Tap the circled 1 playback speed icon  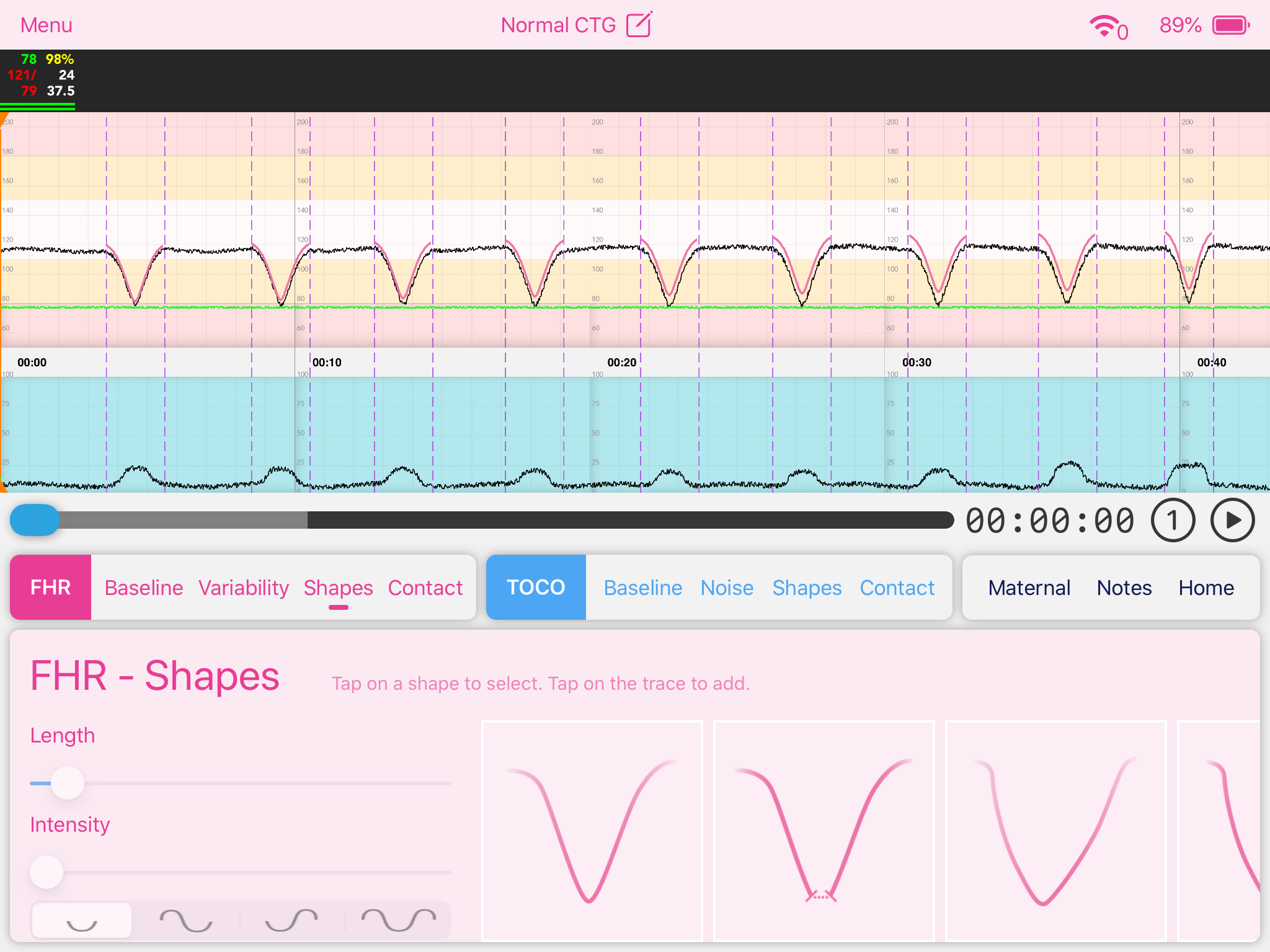(1172, 521)
